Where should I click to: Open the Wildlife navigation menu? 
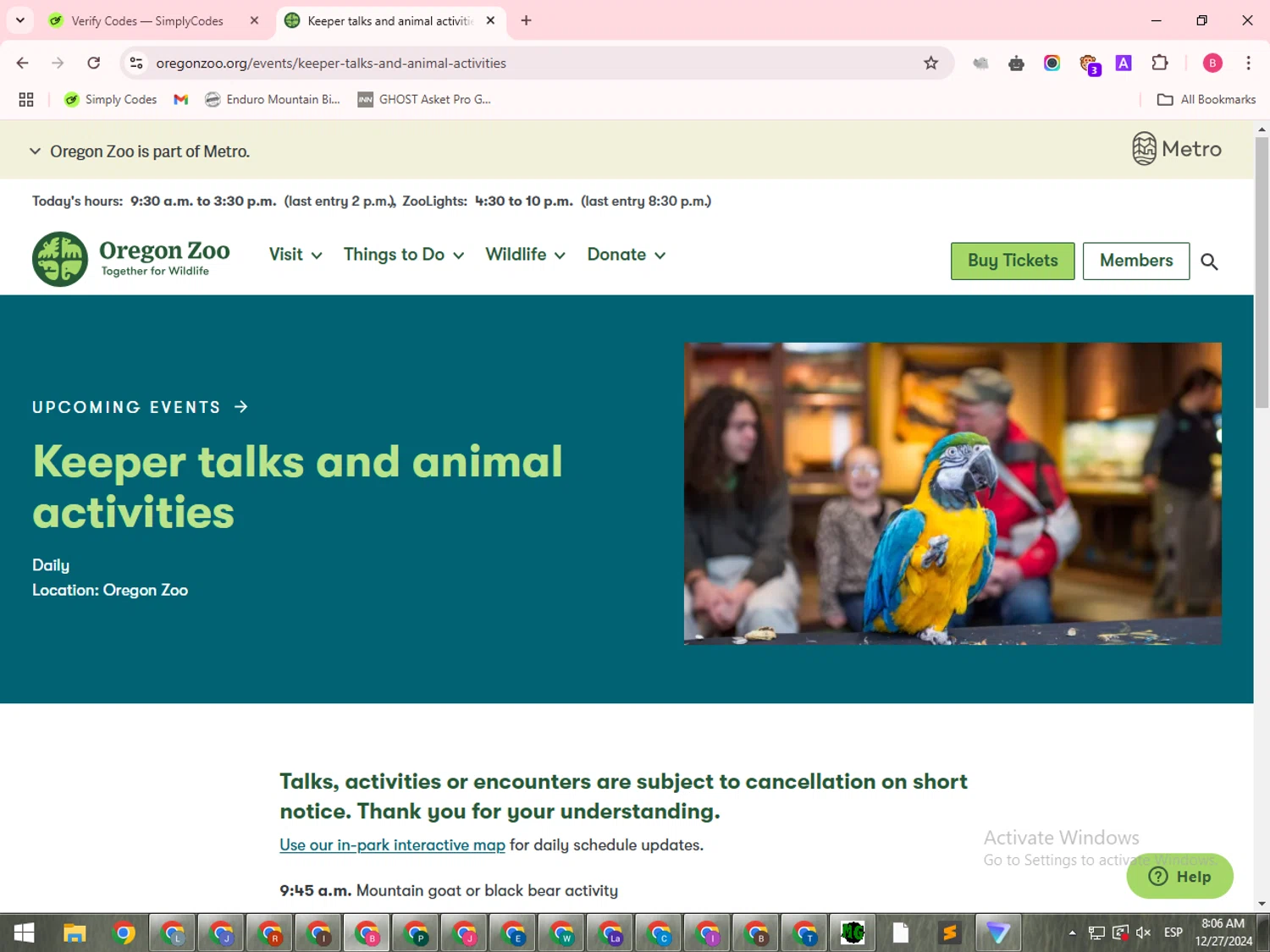coord(524,255)
